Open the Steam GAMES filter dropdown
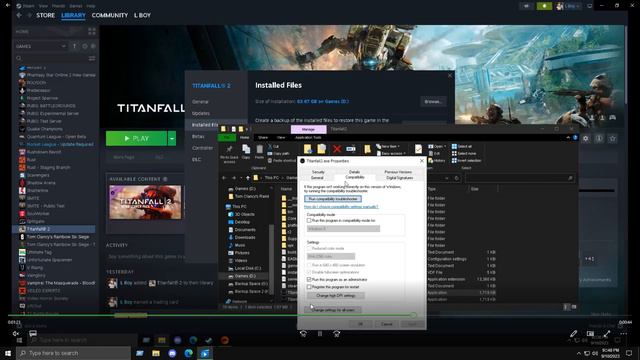This screenshot has width=640, height=360. coord(40,46)
